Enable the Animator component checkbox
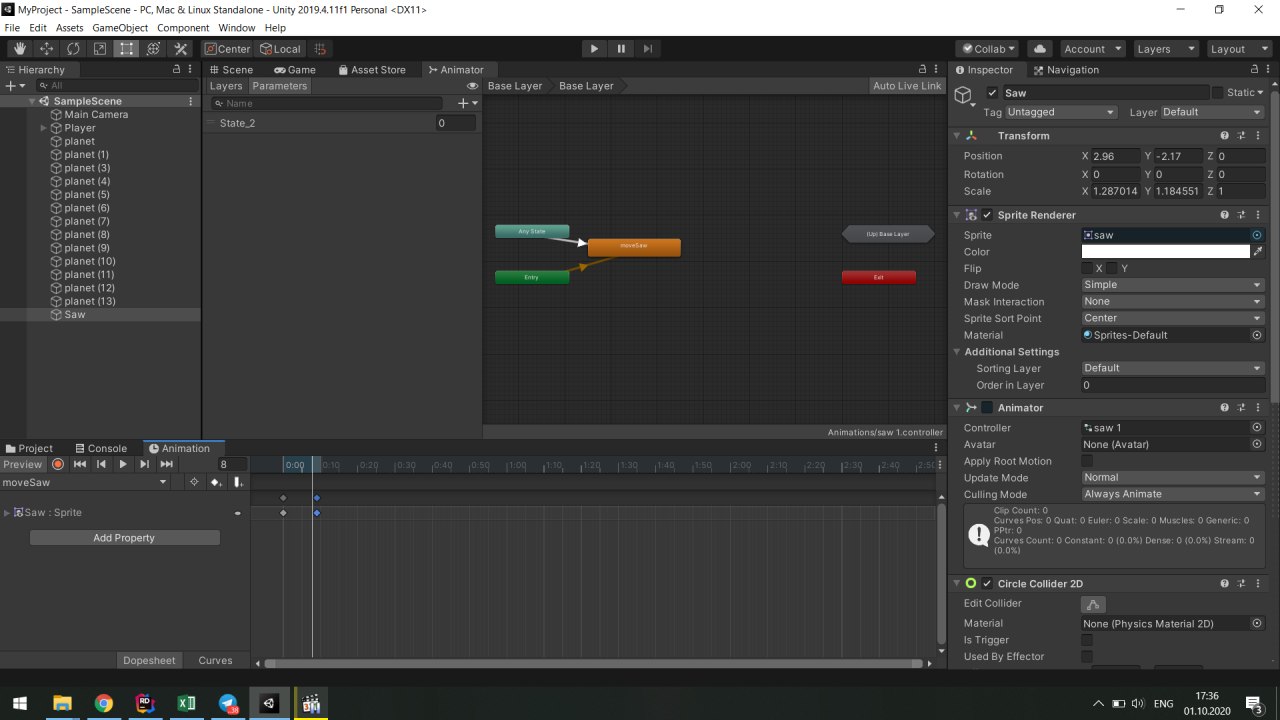The image size is (1280, 720). click(x=987, y=408)
